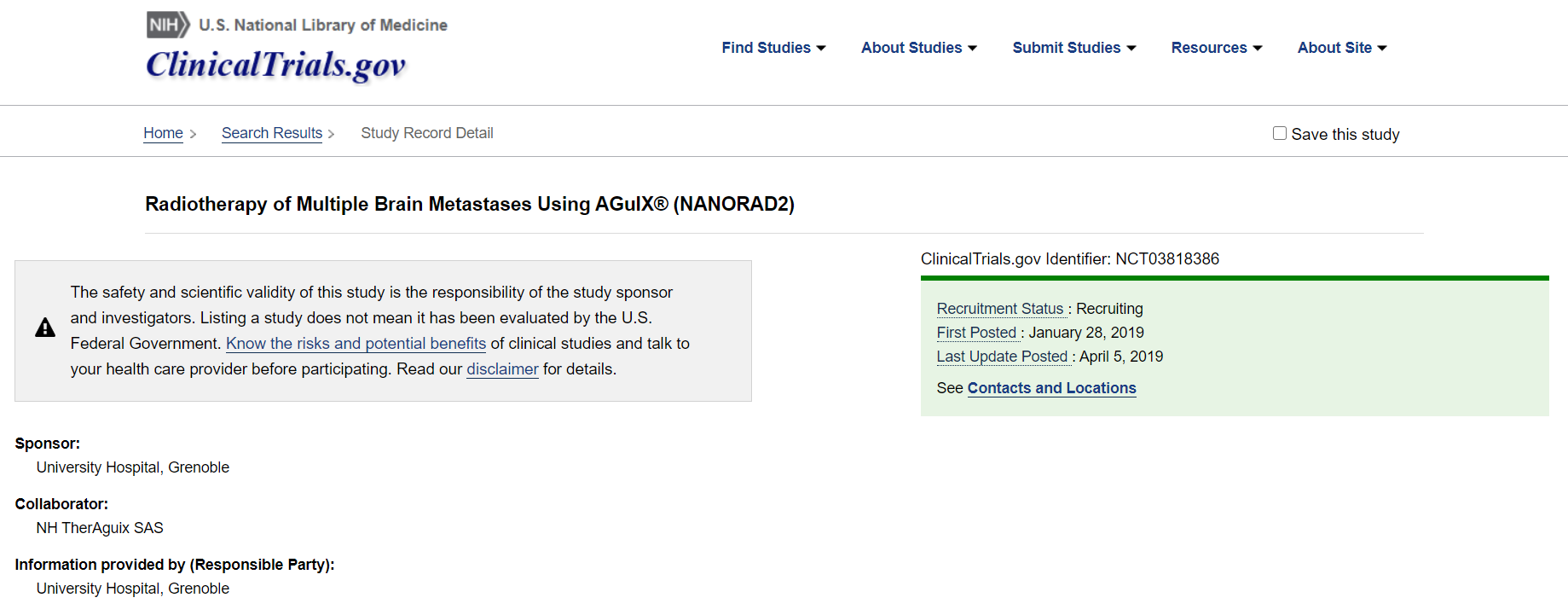Return to Search Results breadcrumb
This screenshot has height=615, width=1568.
click(x=272, y=133)
